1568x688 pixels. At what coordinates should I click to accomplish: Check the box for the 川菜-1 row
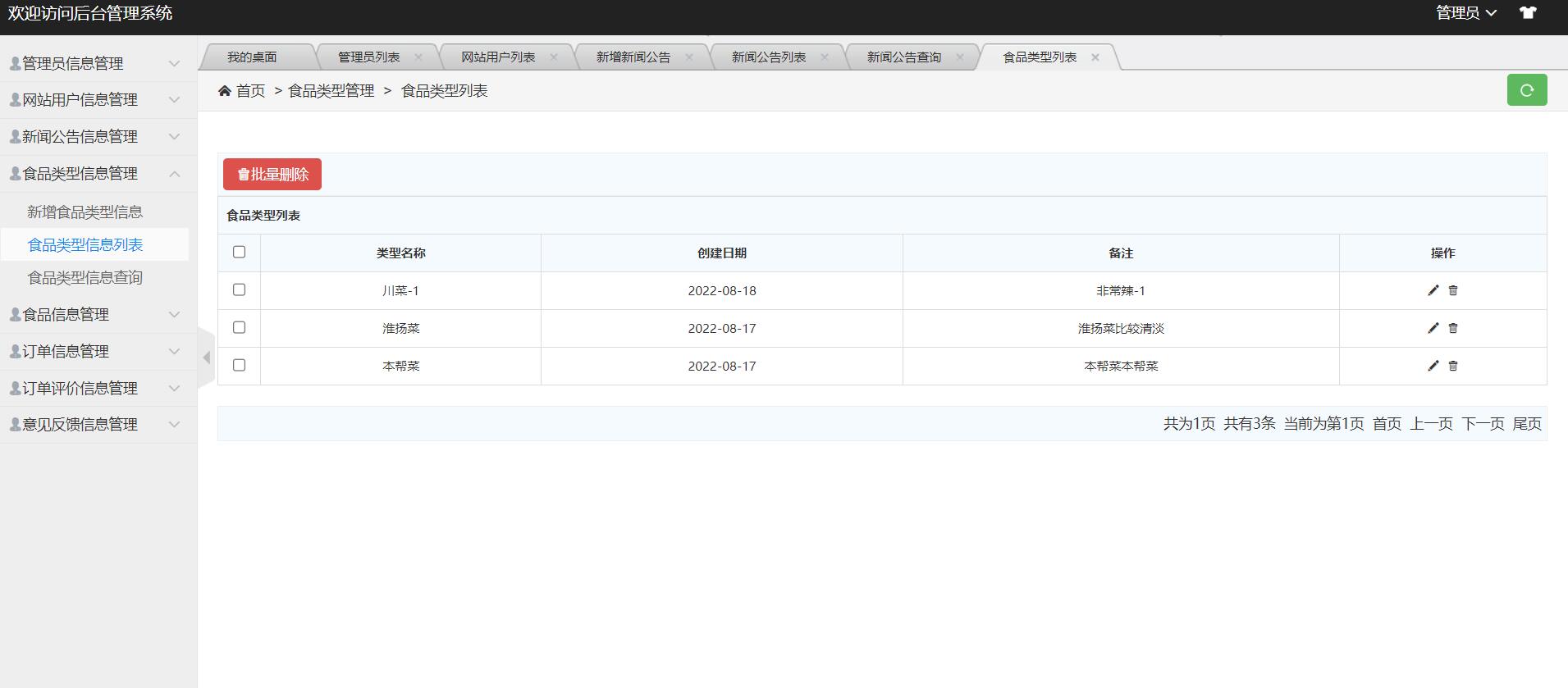tap(239, 289)
